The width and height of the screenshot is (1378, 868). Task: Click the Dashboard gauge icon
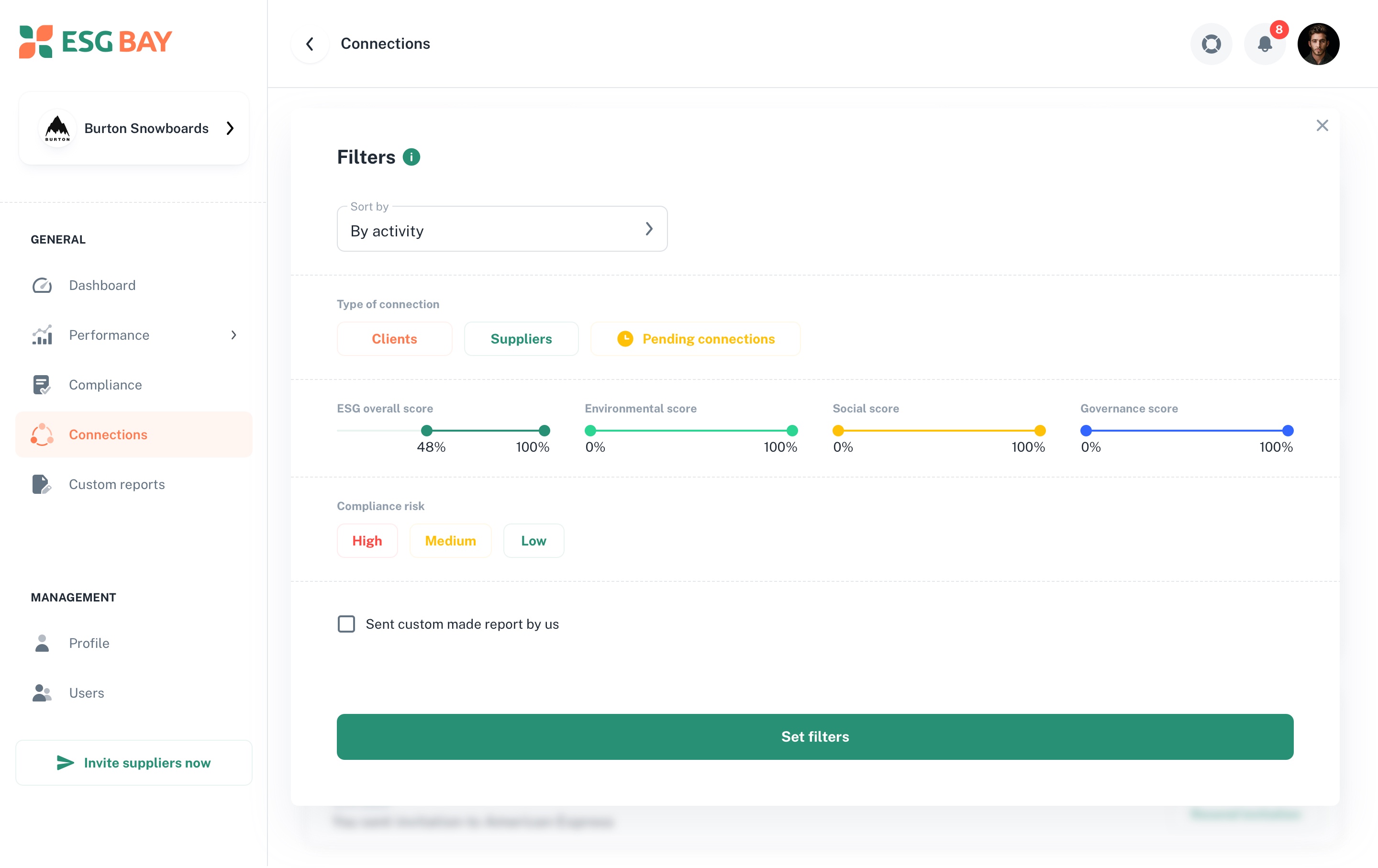tap(42, 286)
